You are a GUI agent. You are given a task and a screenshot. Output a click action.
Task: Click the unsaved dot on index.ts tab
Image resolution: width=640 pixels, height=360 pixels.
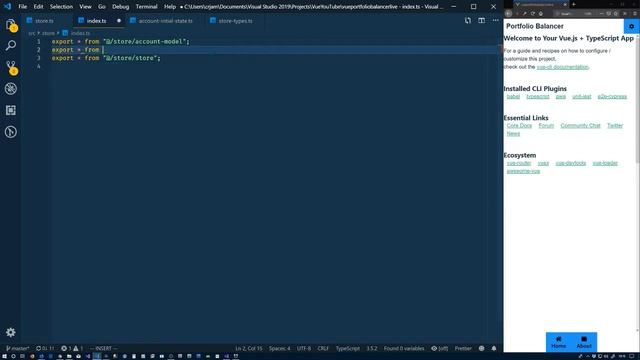coord(119,21)
